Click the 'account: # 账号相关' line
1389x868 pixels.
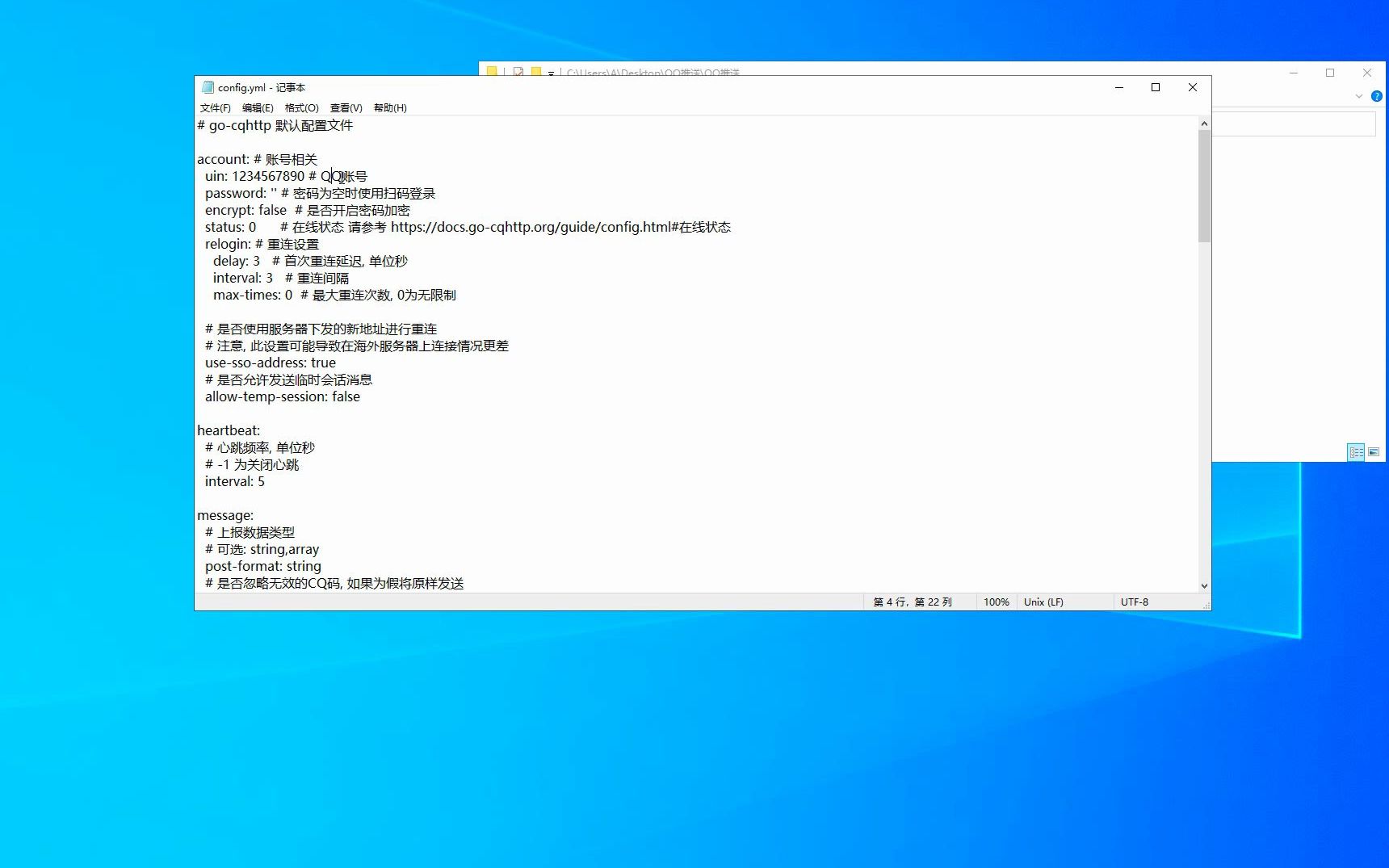(x=258, y=159)
